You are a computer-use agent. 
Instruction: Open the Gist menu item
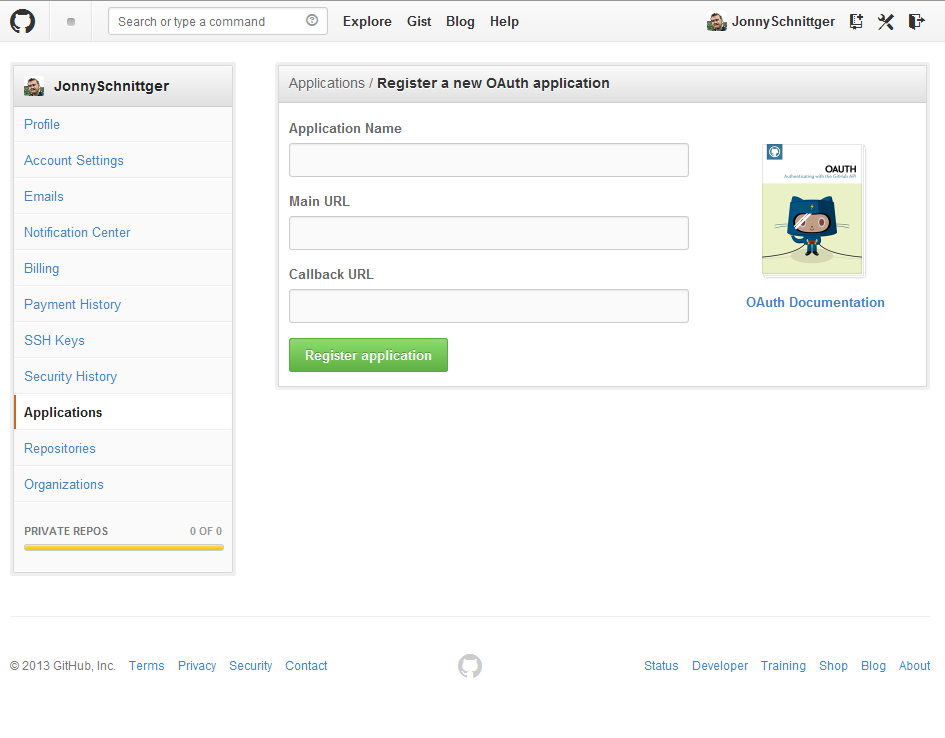click(x=419, y=22)
